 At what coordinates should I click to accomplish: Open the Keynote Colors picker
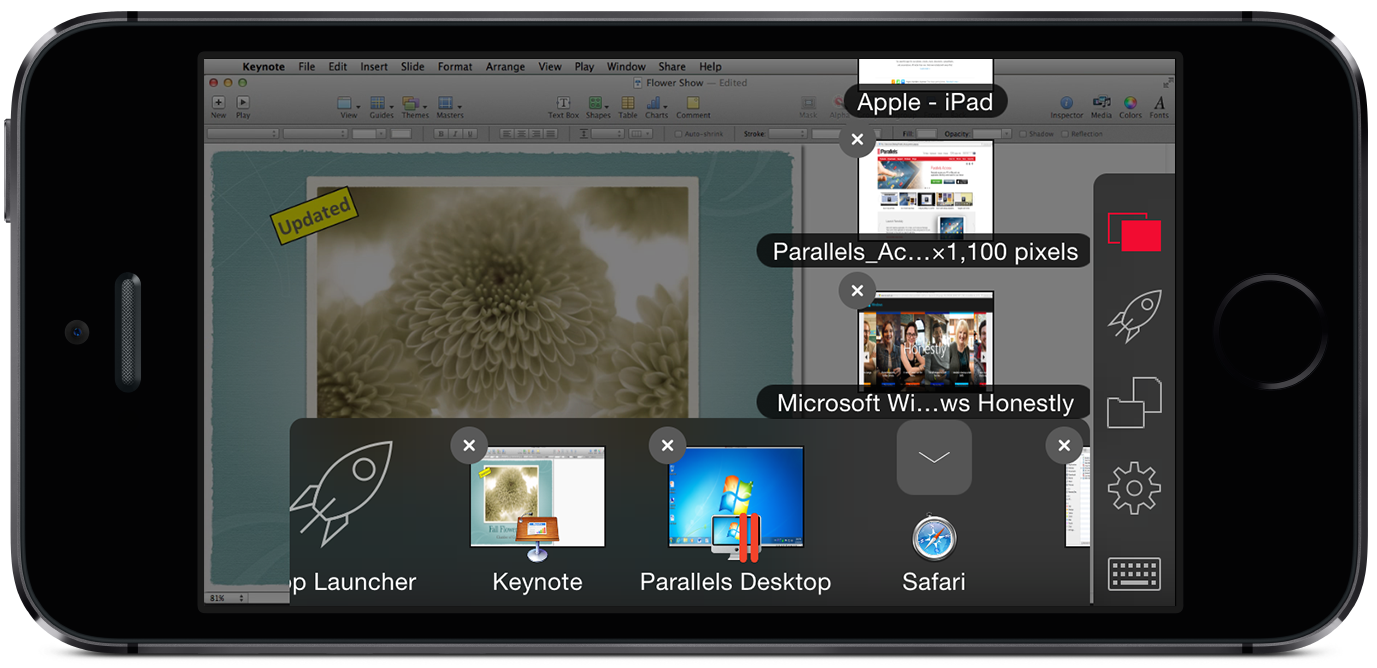[x=1130, y=104]
